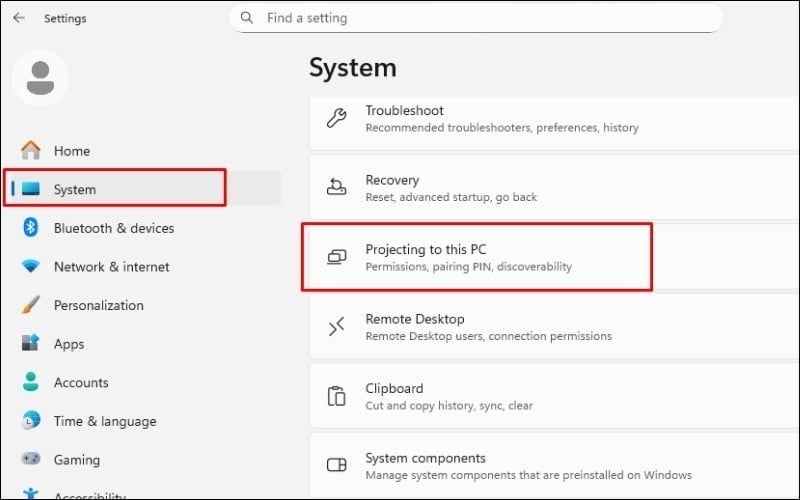The height and width of the screenshot is (500, 800).
Task: Click the back arrow icon
Action: [19, 18]
